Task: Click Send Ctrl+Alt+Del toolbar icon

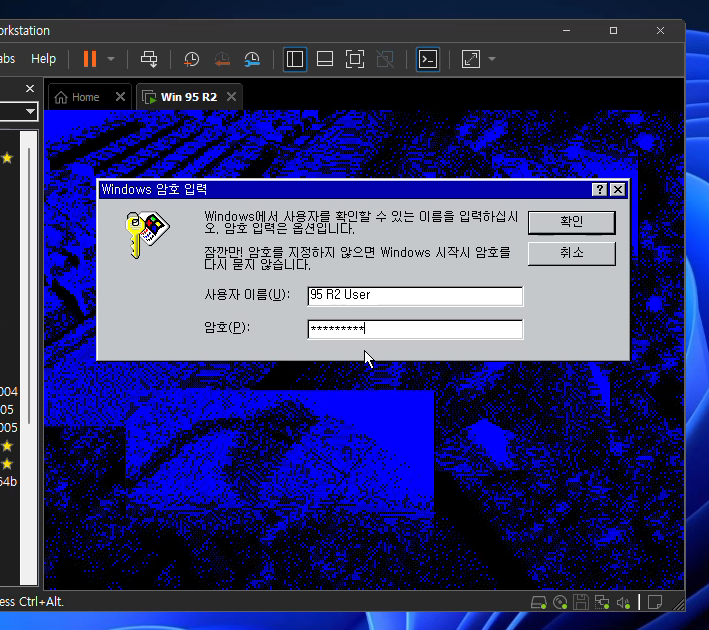Action: coord(149,59)
